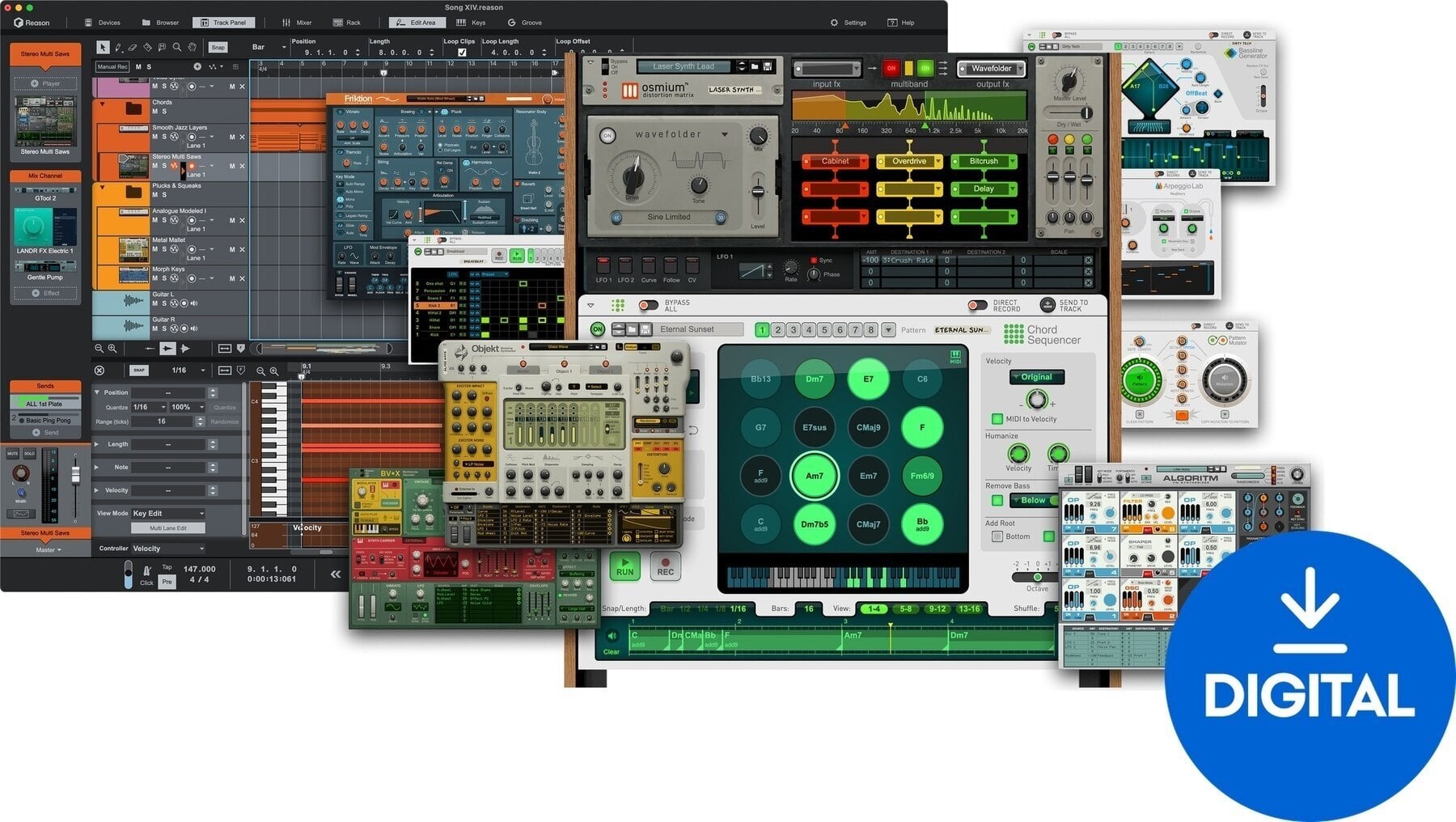Viewport: 1456px width, 822px height.
Task: Close the edit area with the X icon
Action: coord(99,371)
